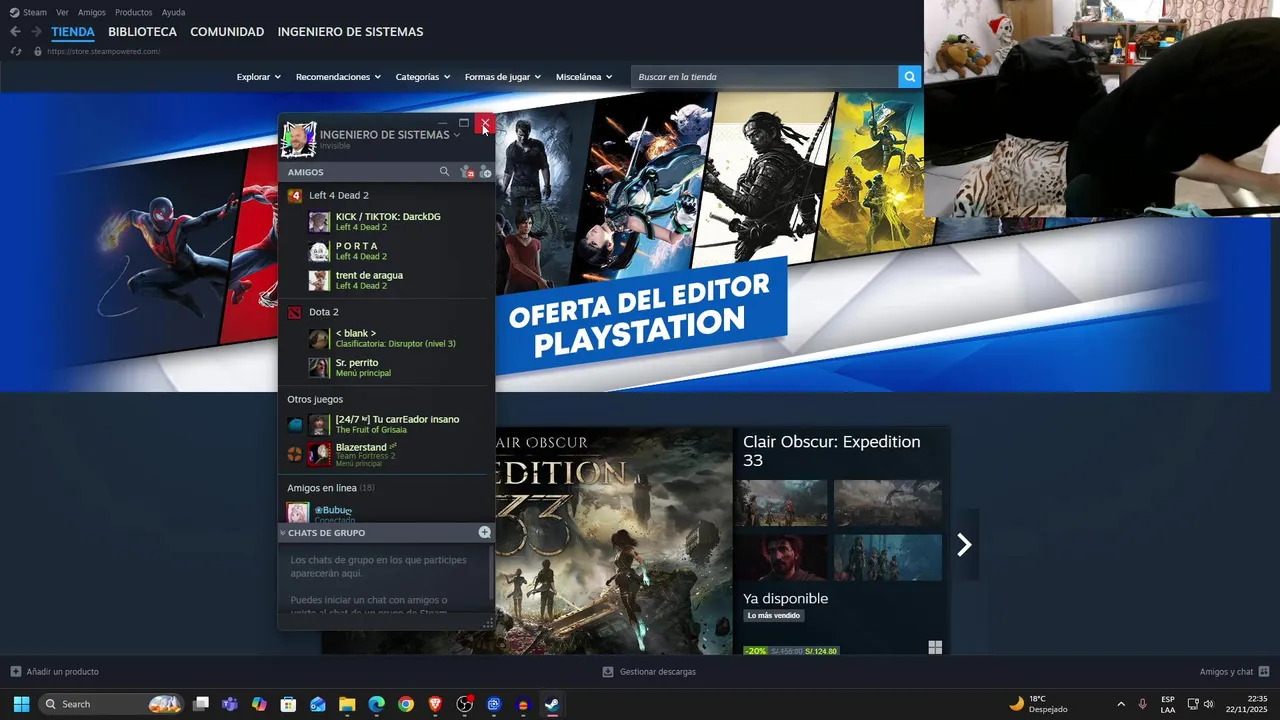The image size is (1280, 720).
Task: Go to next featured game arrow
Action: pyautogui.click(x=964, y=545)
